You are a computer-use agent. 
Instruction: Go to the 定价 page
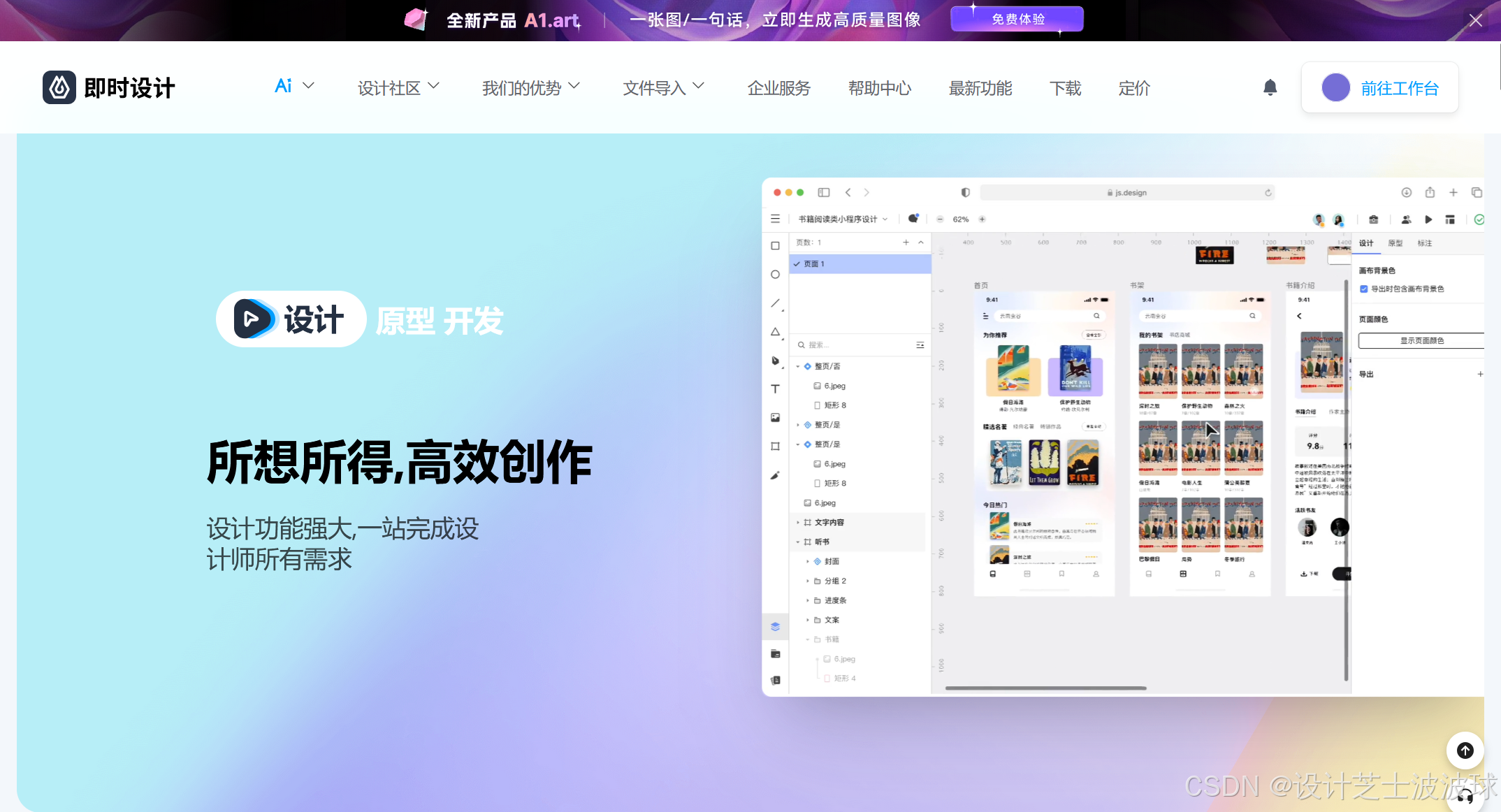[x=1133, y=88]
